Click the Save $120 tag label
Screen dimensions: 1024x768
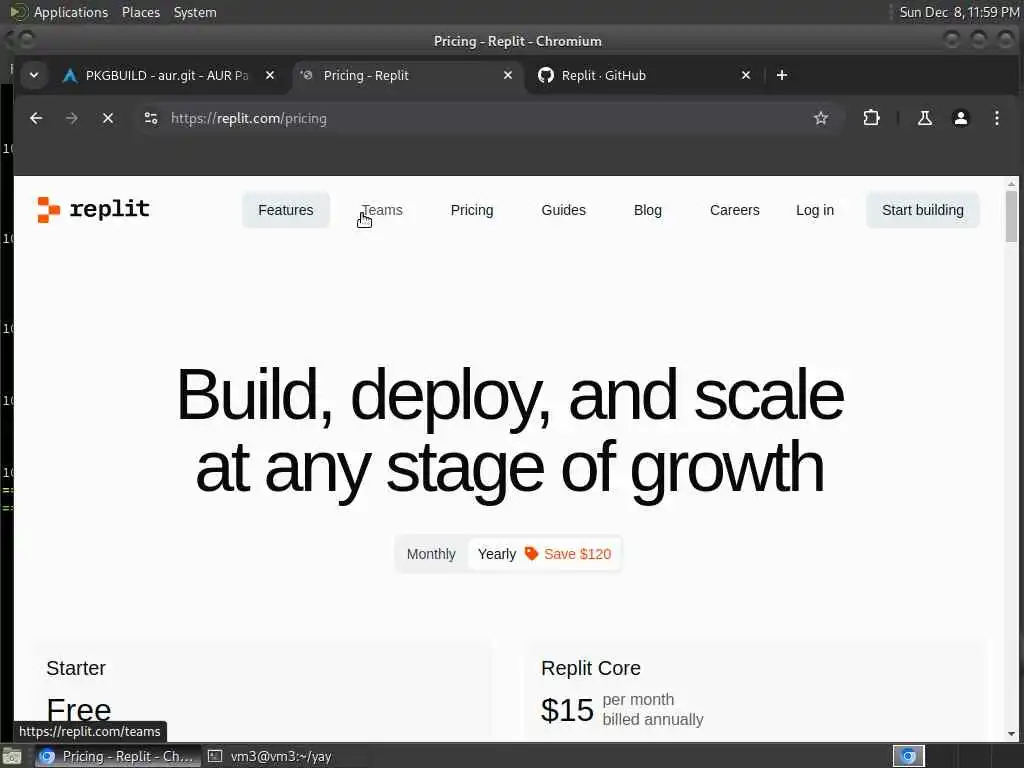point(568,554)
